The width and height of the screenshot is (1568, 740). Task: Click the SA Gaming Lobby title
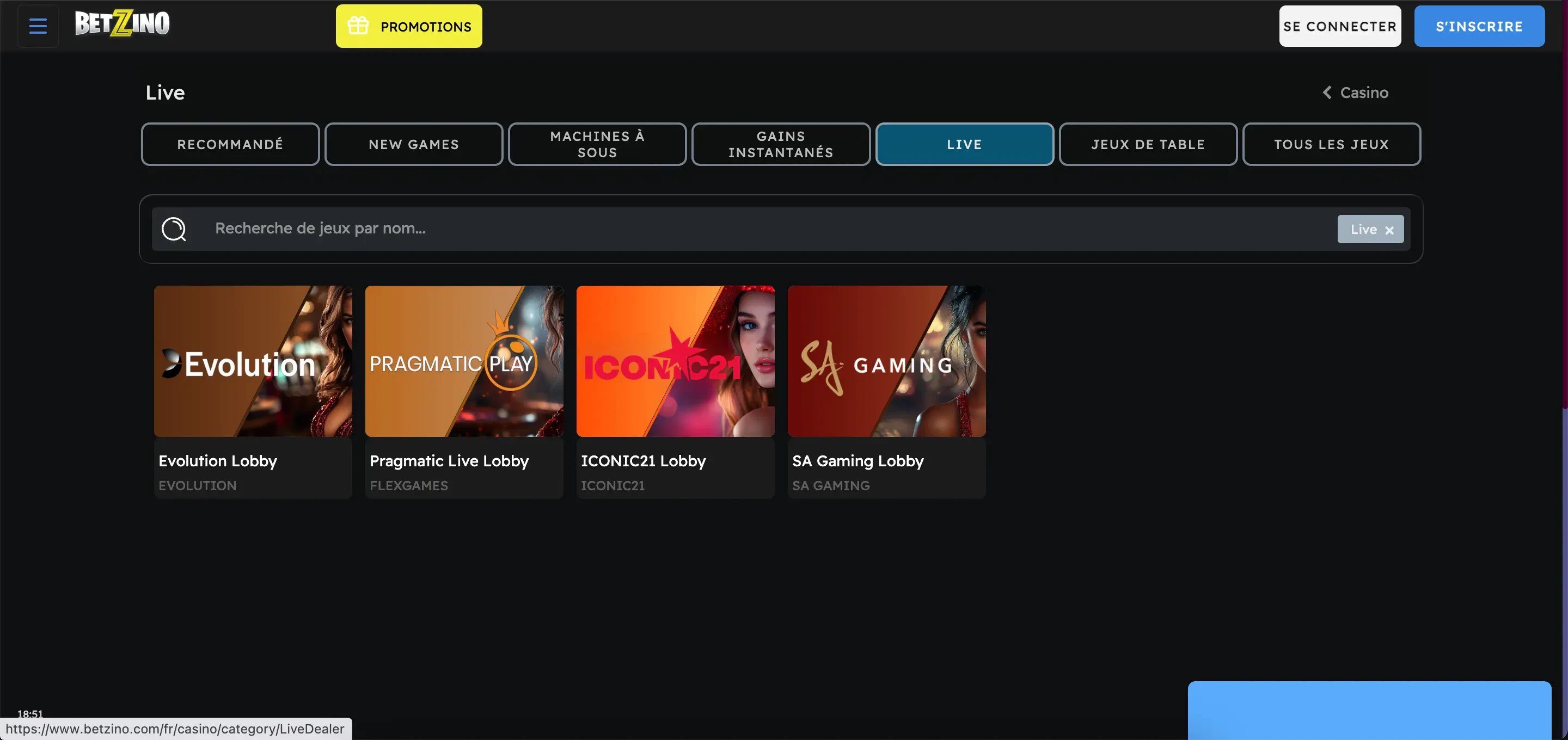tap(857, 461)
